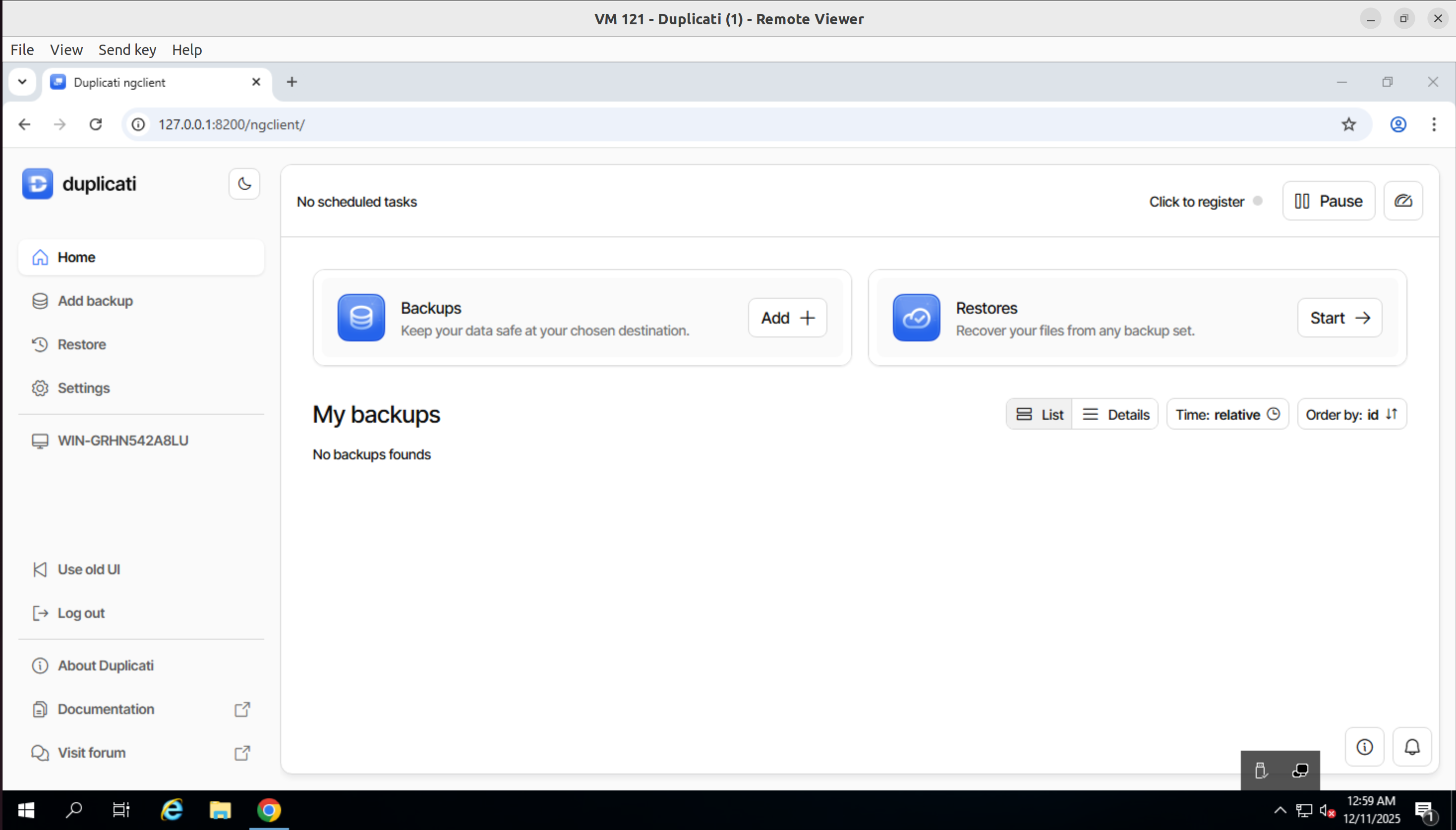This screenshot has width=1456, height=830.
Task: Click the blue Backups database icon
Action: click(x=361, y=318)
